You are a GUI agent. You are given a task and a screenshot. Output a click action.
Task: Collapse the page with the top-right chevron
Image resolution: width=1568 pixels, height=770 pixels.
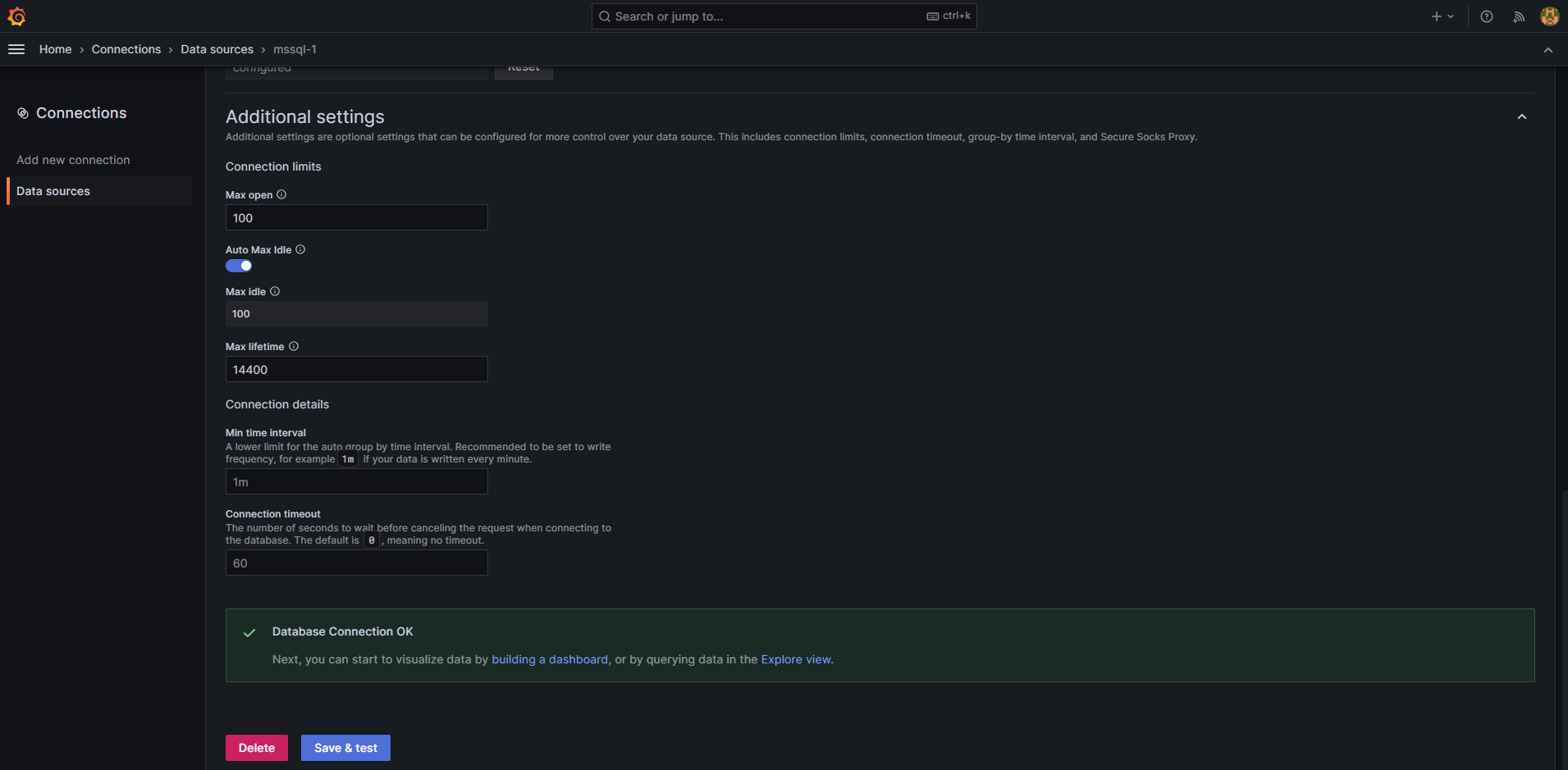[x=1548, y=50]
